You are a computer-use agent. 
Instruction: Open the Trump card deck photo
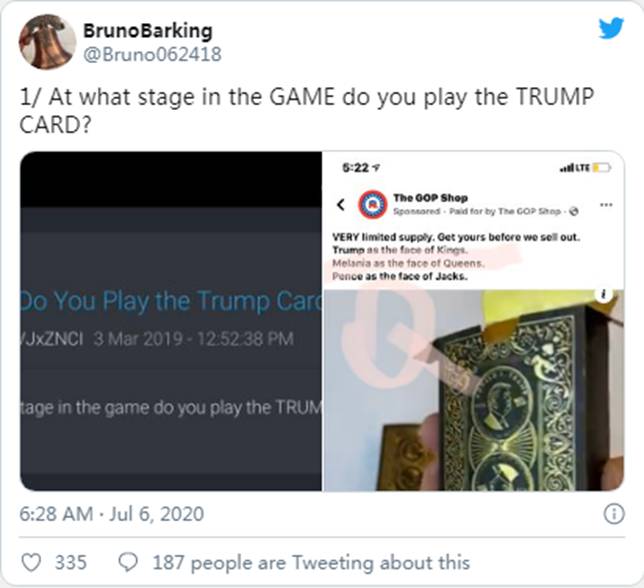[474, 390]
